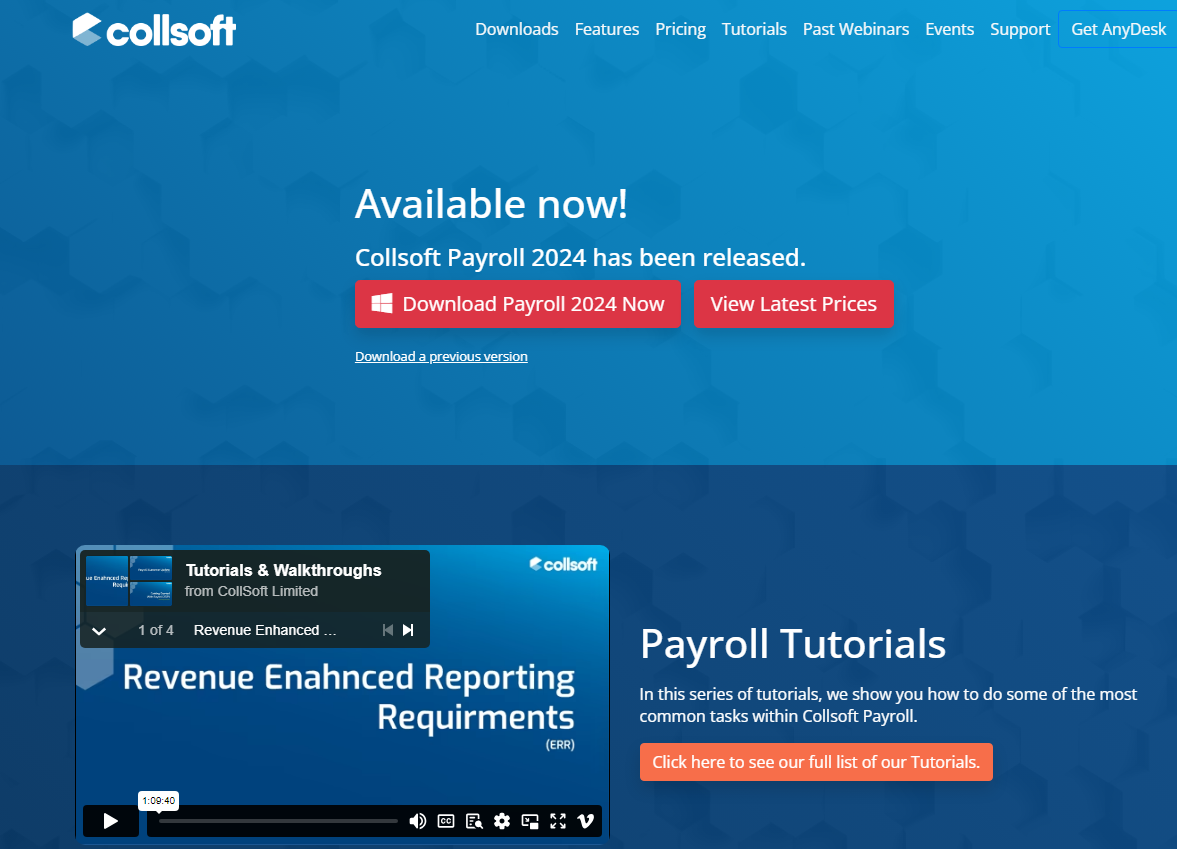The width and height of the screenshot is (1177, 849).
Task: Enter fullscreen mode on the video
Action: pyautogui.click(x=558, y=821)
